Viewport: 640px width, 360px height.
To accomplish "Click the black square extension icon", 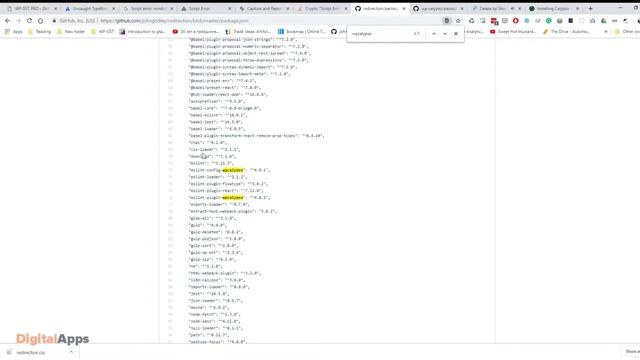I will [x=571, y=21].
